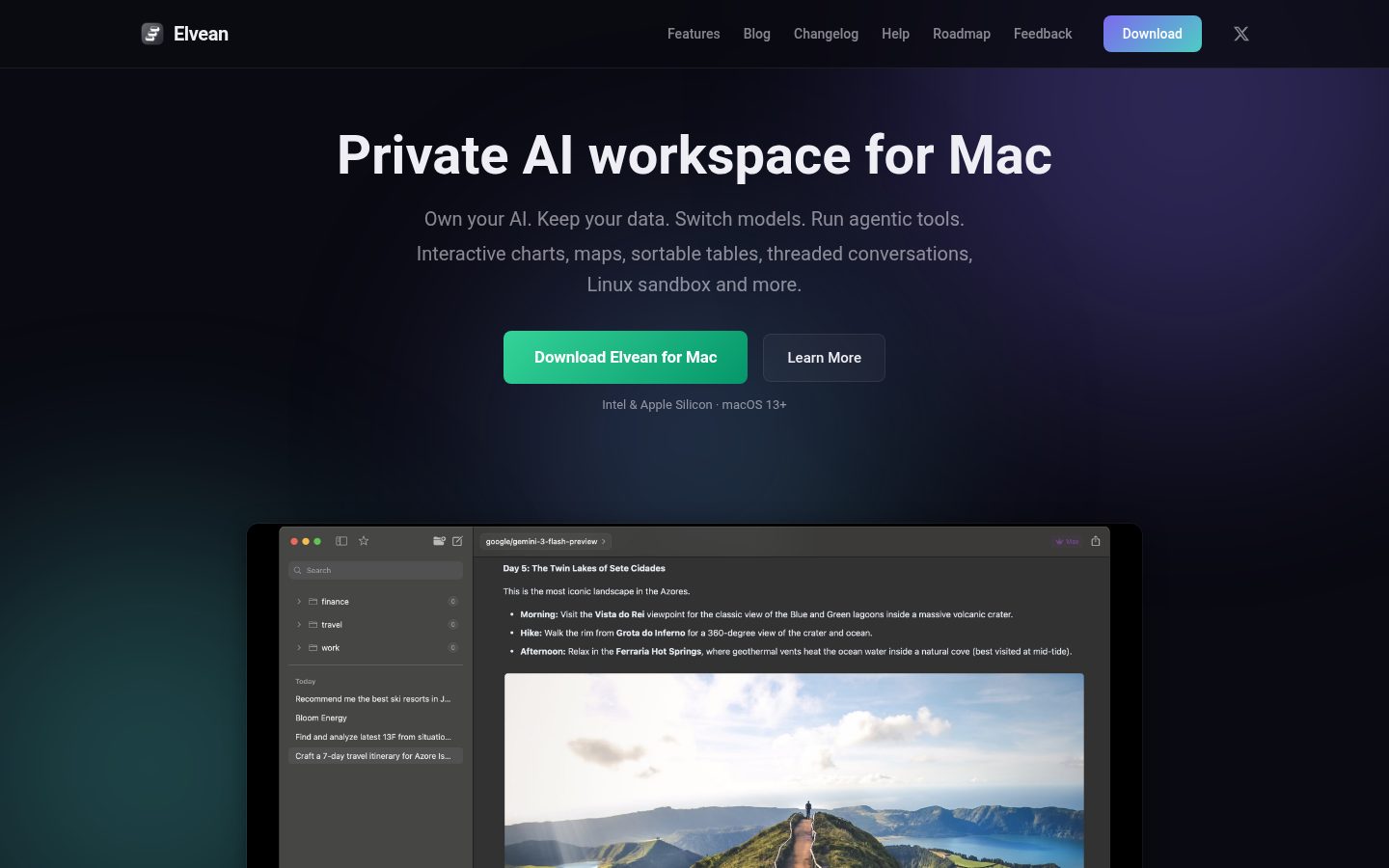This screenshot has width=1389, height=868.
Task: Open the google/gemini-3-flash-preview model selector
Action: point(546,542)
